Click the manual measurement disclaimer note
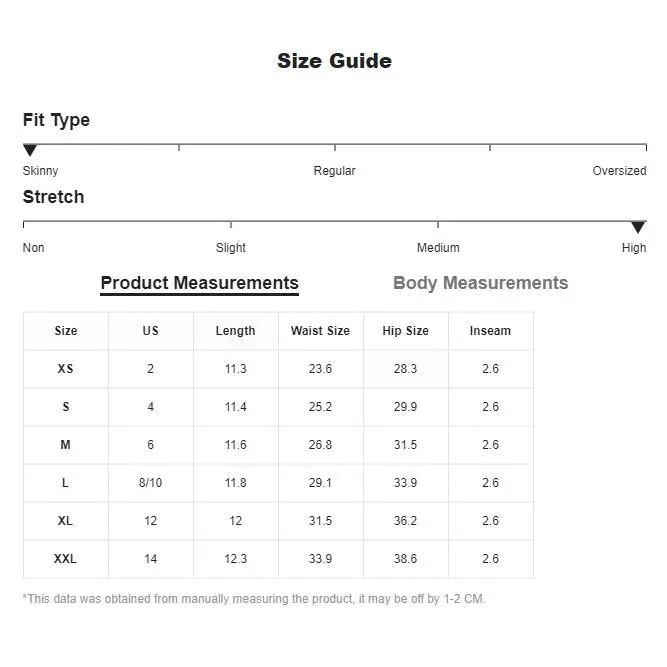The image size is (667, 667). [x=254, y=599]
